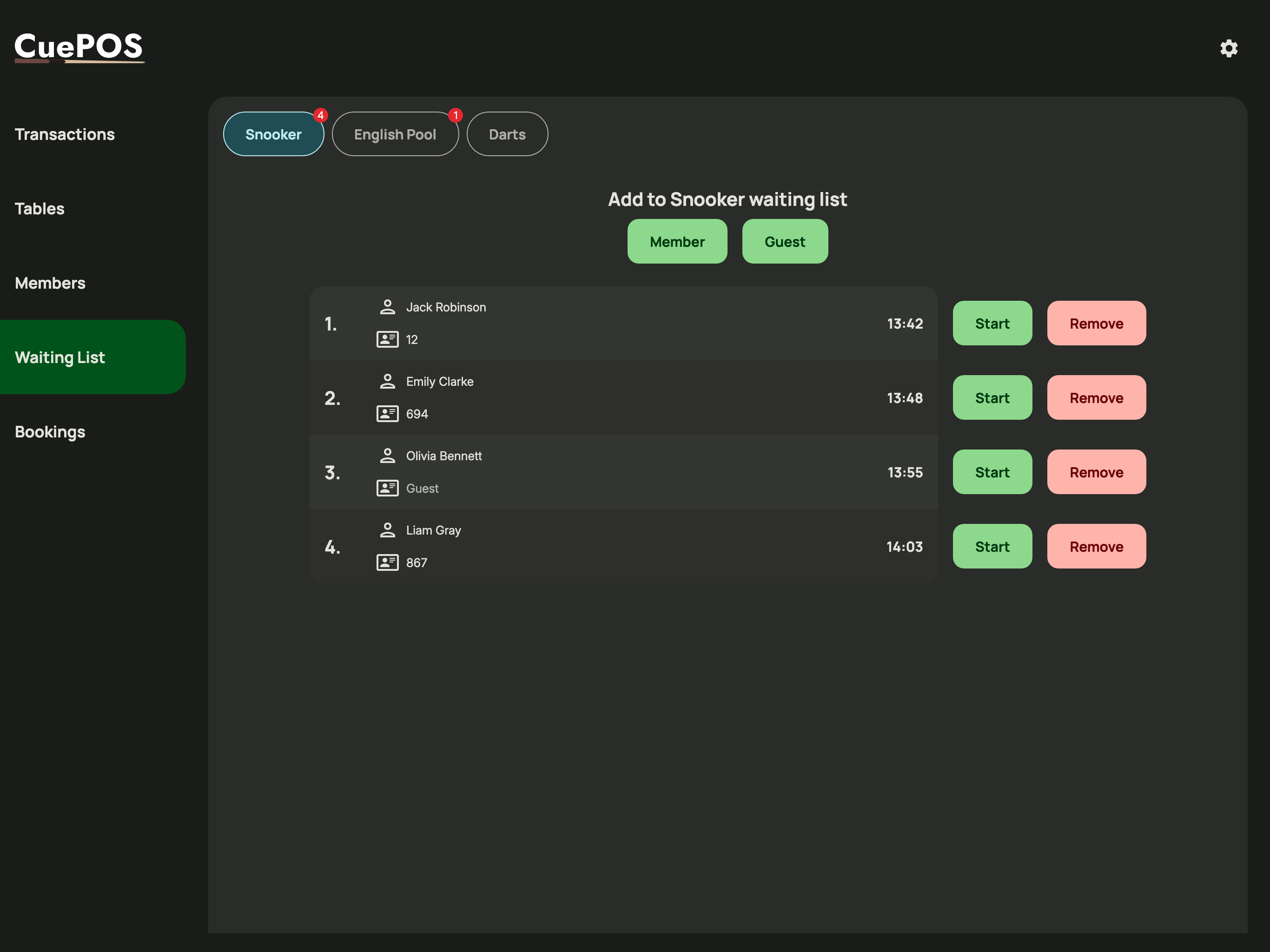
Task: Start session for Liam Gray
Action: pyautogui.click(x=992, y=547)
